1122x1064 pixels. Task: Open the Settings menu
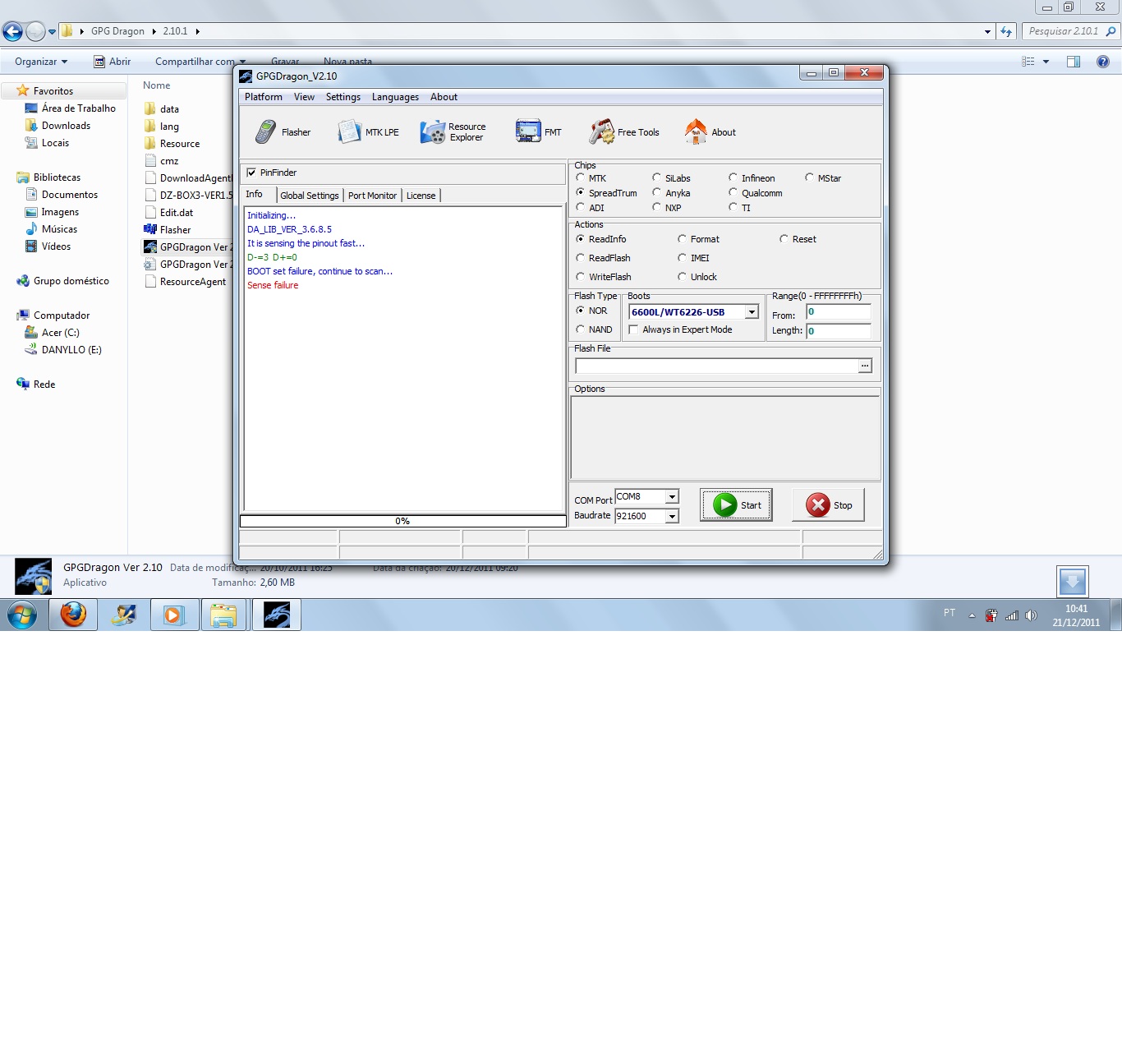click(343, 97)
